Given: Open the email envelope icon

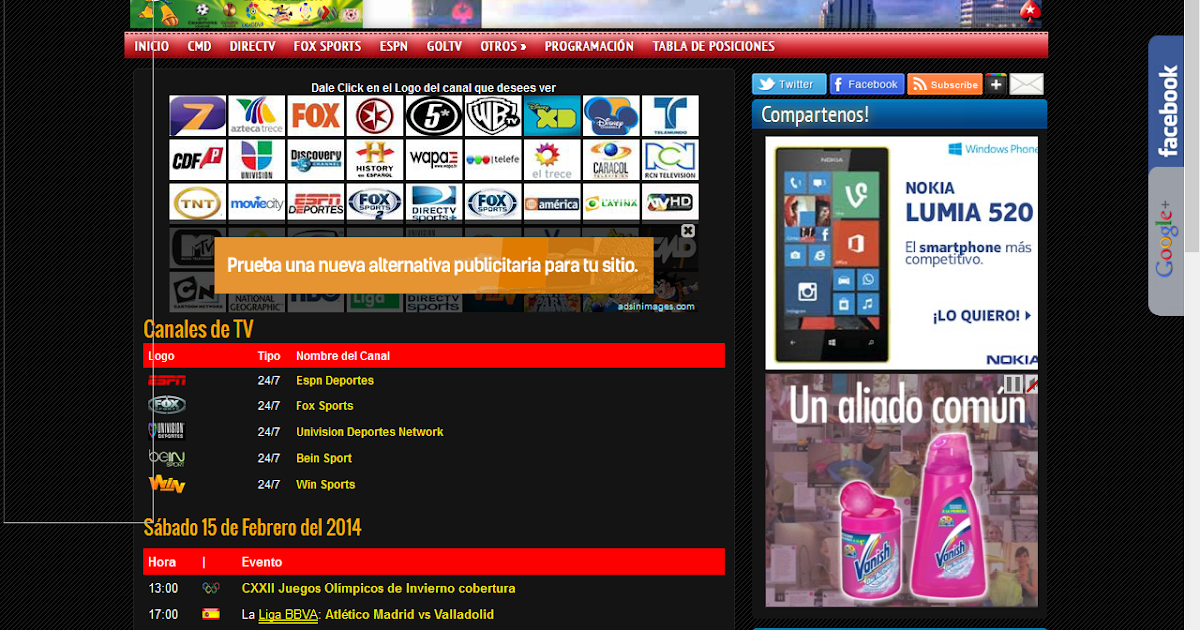Looking at the screenshot, I should [x=1026, y=85].
